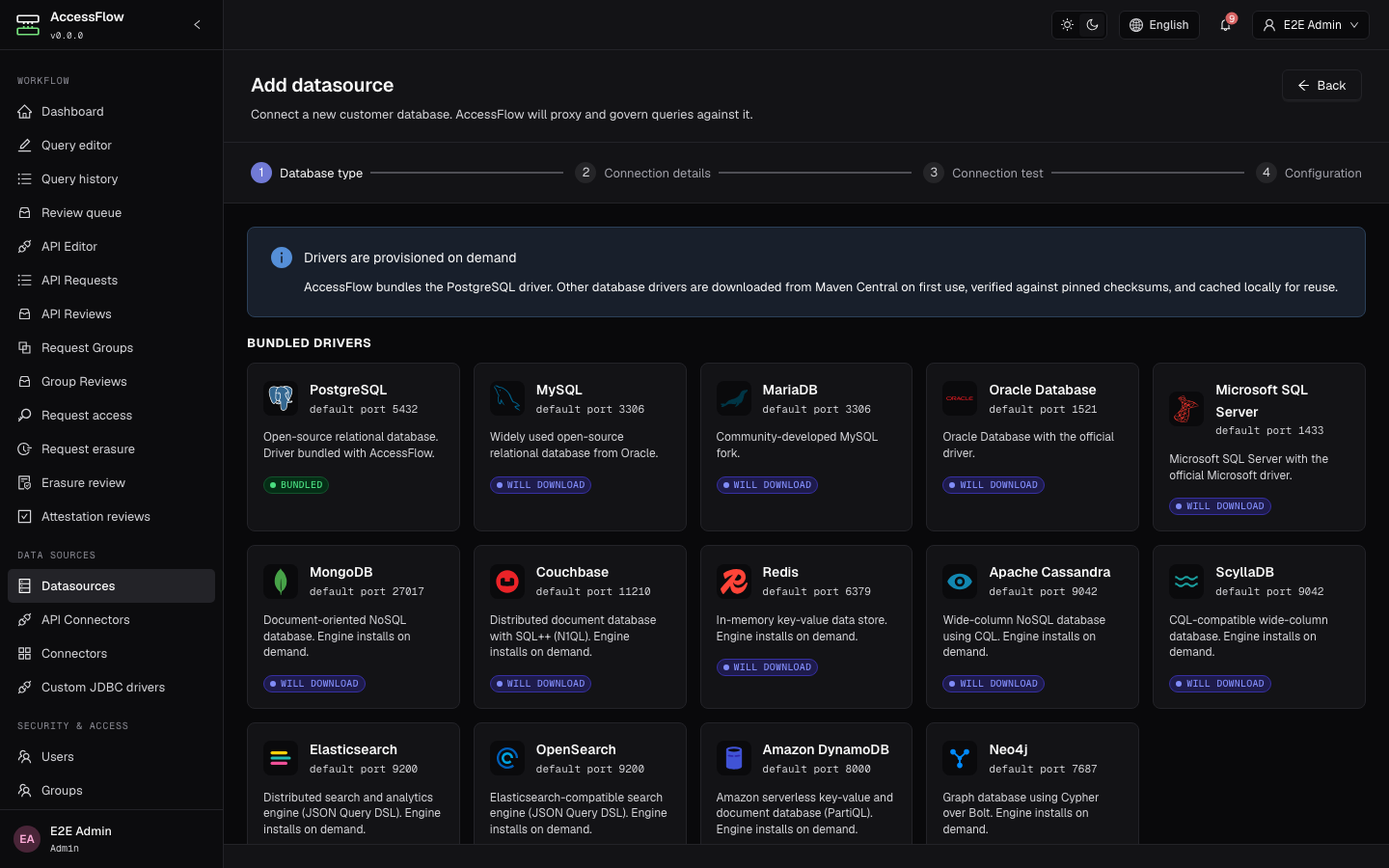Image resolution: width=1389 pixels, height=868 pixels.
Task: Click the API Connectors plug icon
Action: click(25, 620)
